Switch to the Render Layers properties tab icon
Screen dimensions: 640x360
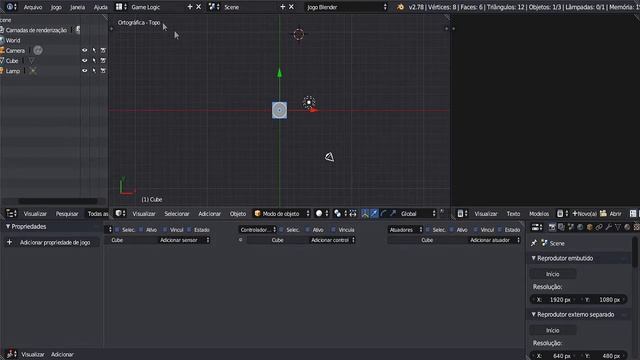(x=561, y=227)
